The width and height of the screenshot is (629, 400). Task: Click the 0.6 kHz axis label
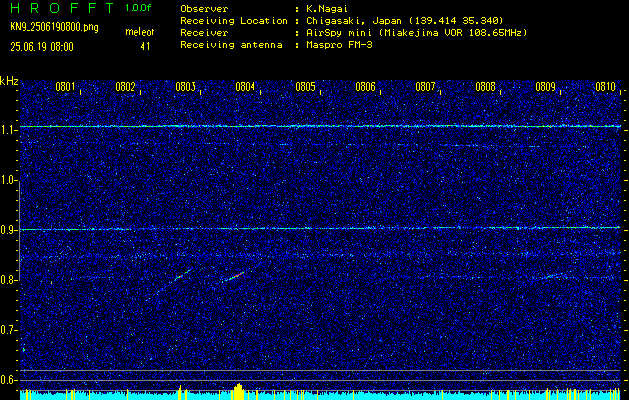[8, 380]
